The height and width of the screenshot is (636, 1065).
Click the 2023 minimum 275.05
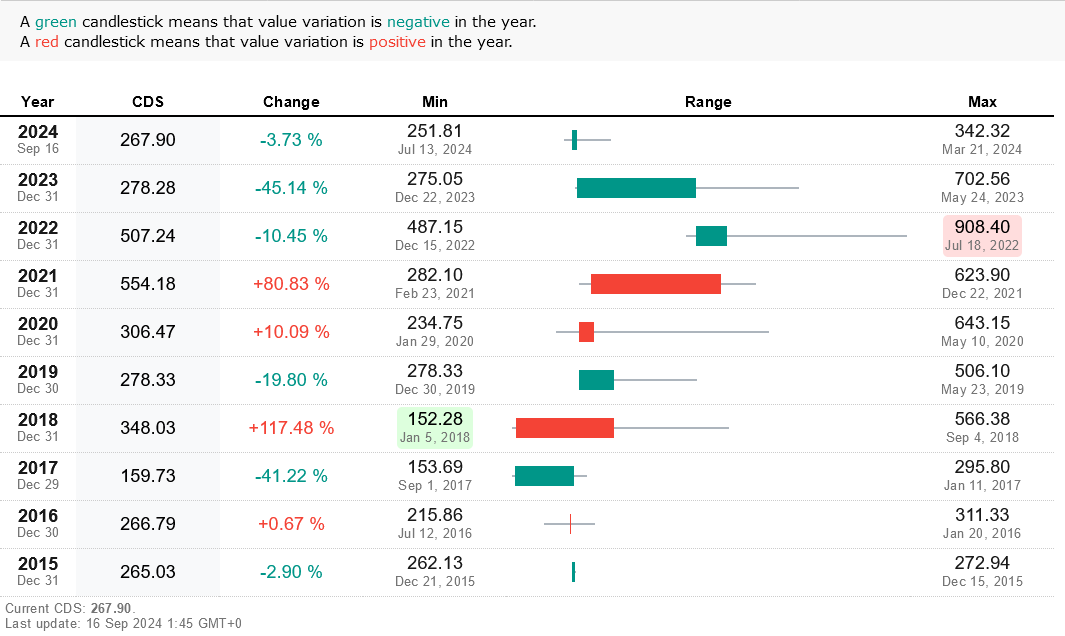435,179
